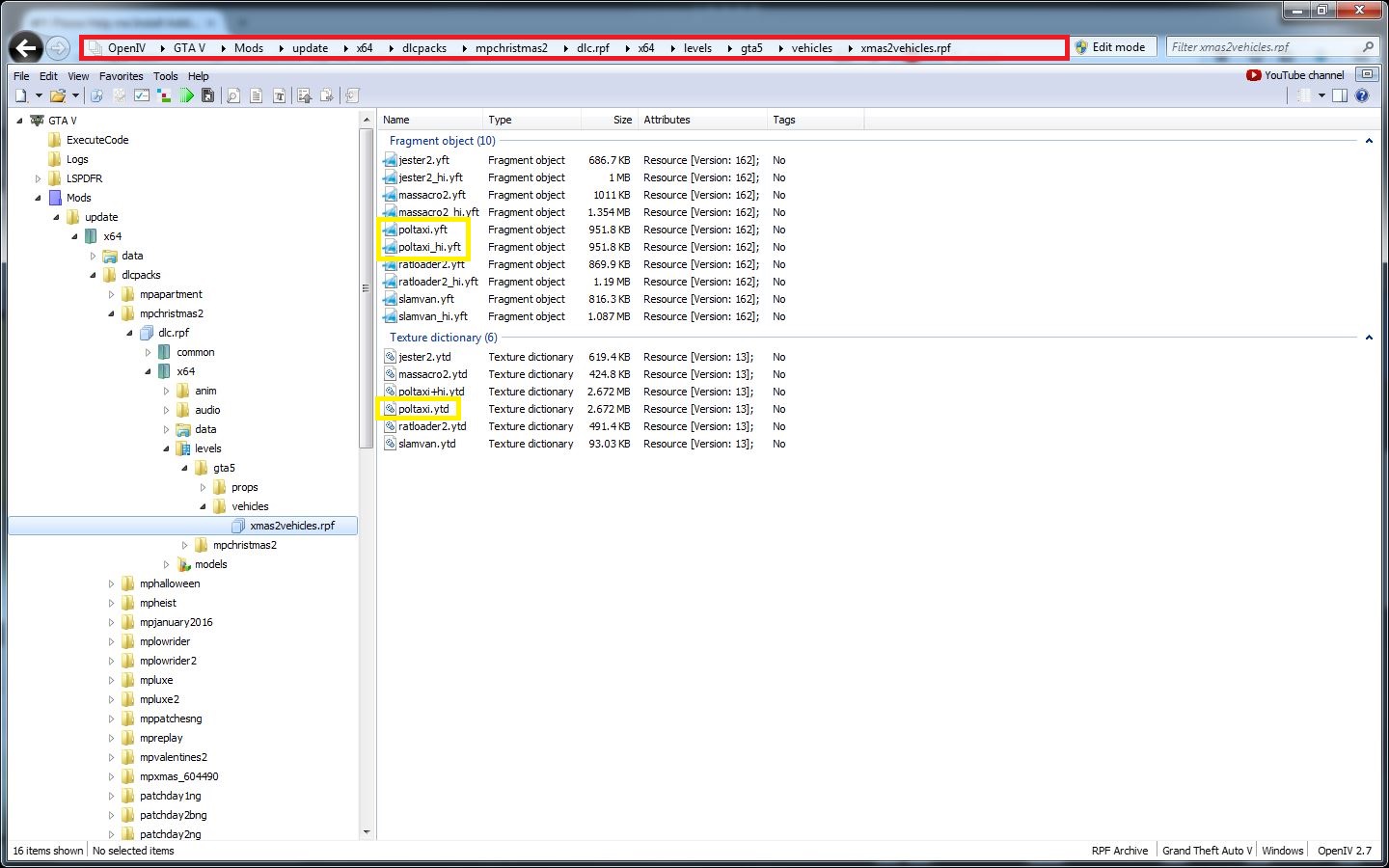The width and height of the screenshot is (1389, 868).
Task: Click the greyed-out grid toolbar icon
Action: point(120,95)
